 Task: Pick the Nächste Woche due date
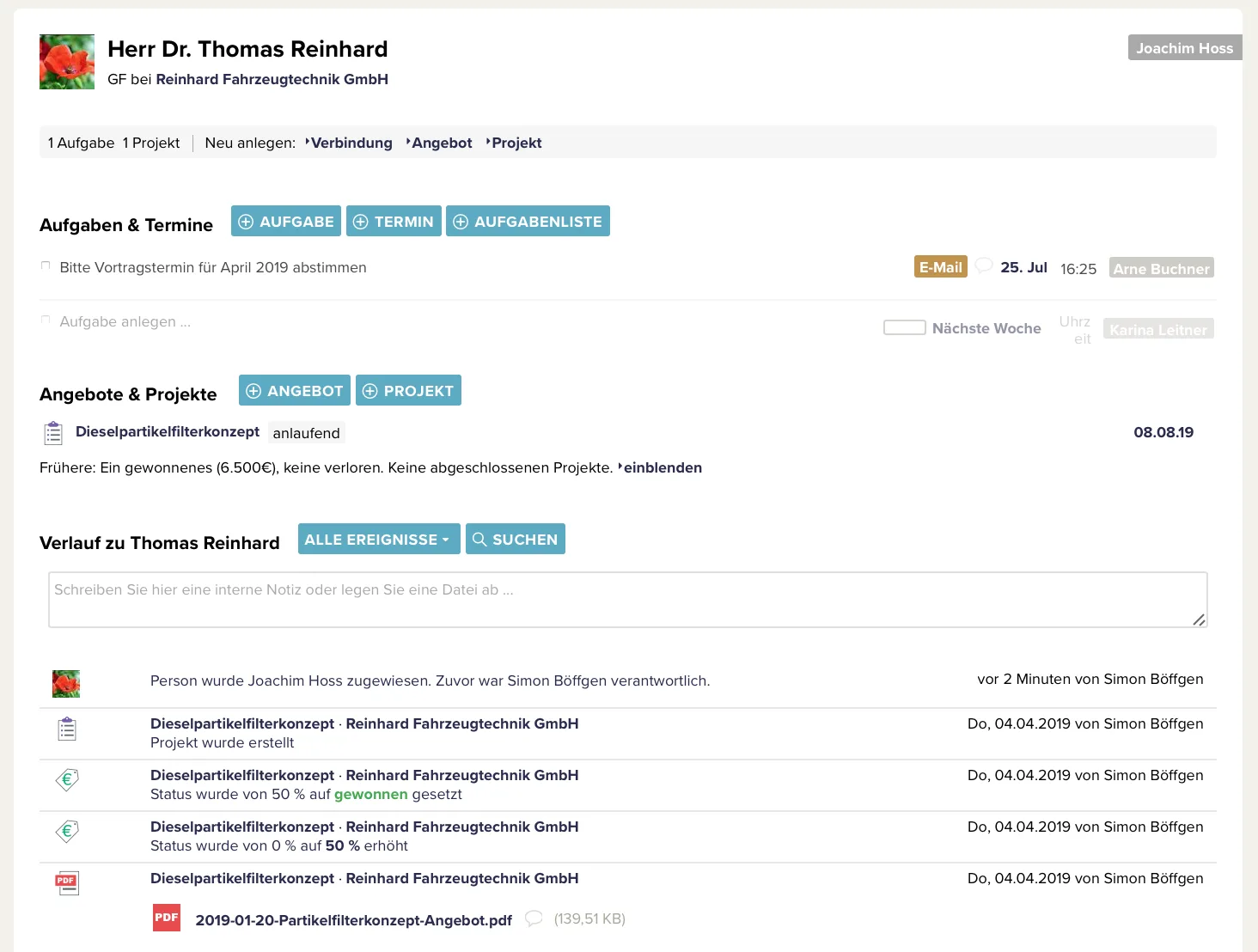coord(986,328)
